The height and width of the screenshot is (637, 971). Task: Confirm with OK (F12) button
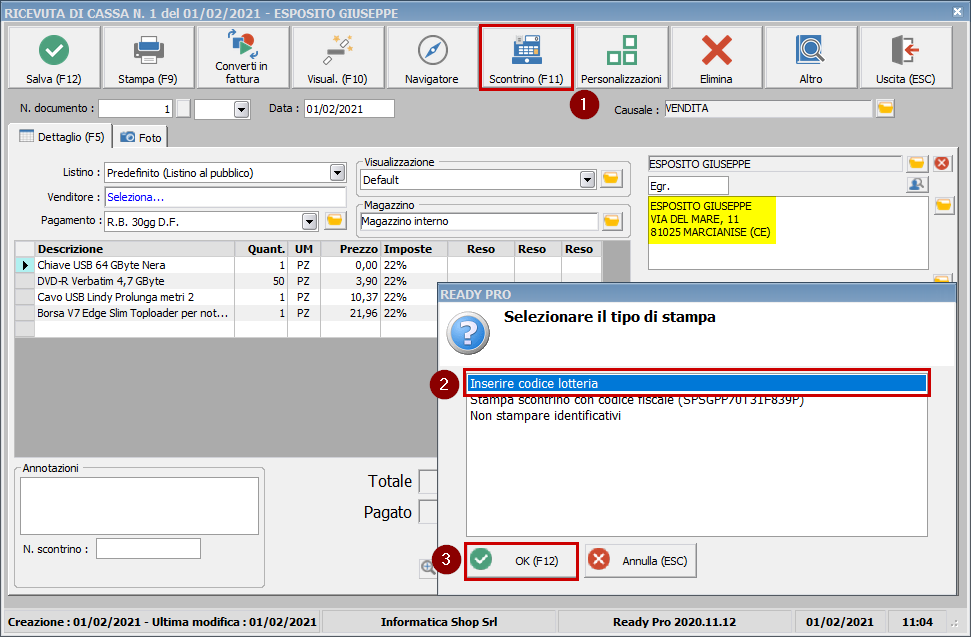(x=522, y=560)
